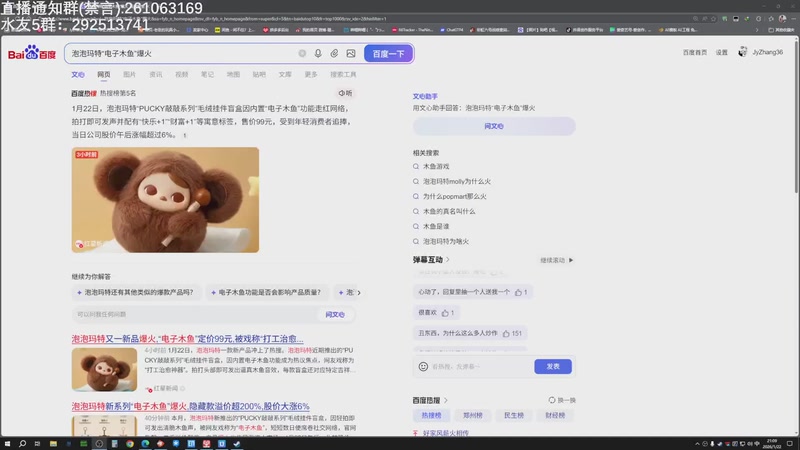The height and width of the screenshot is (450, 800).
Task: Open the notification center icon
Action: click(790, 444)
